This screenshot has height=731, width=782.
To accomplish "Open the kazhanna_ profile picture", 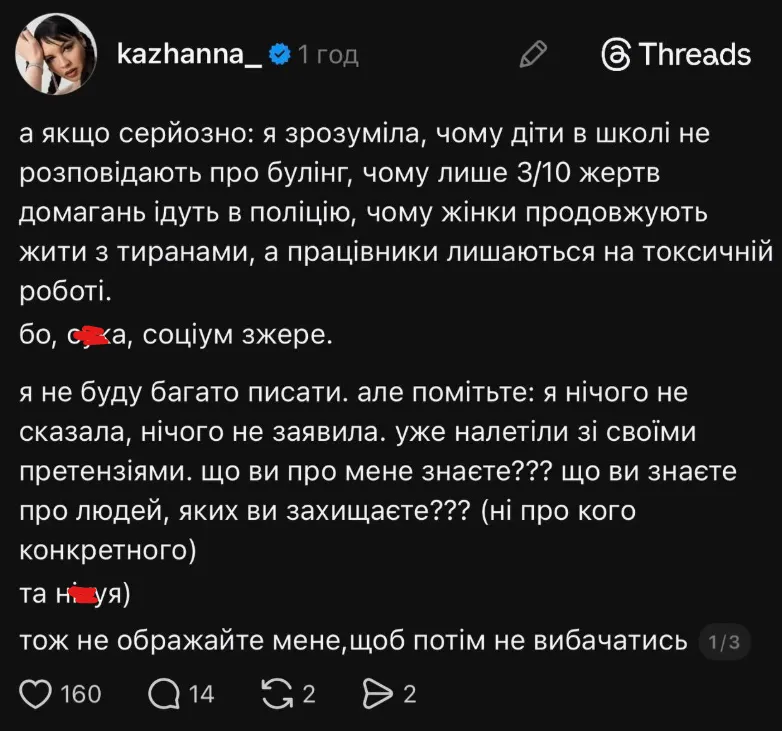I will [55, 54].
